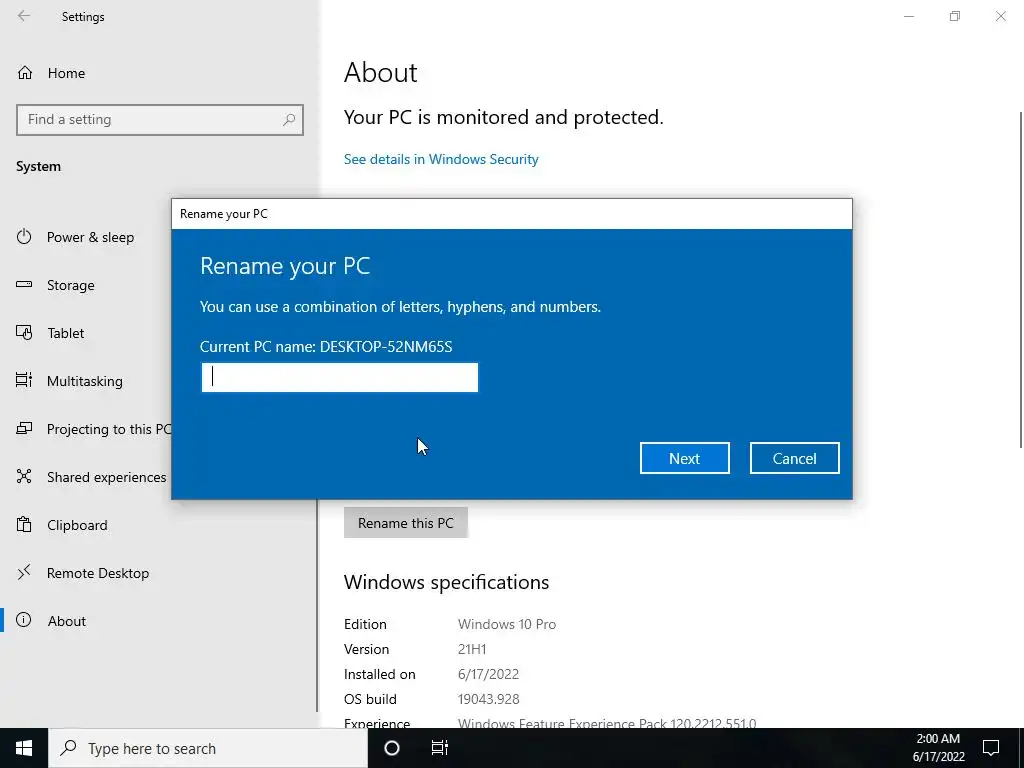Viewport: 1024px width, 768px height.
Task: Select Power & sleep in sidebar
Action: pos(90,237)
